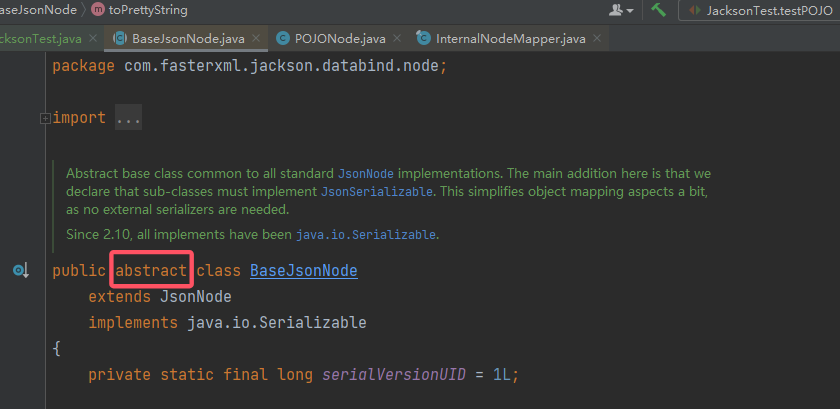The image size is (840, 409).
Task: Click the BaseJsonNode class name link
Action: click(303, 271)
